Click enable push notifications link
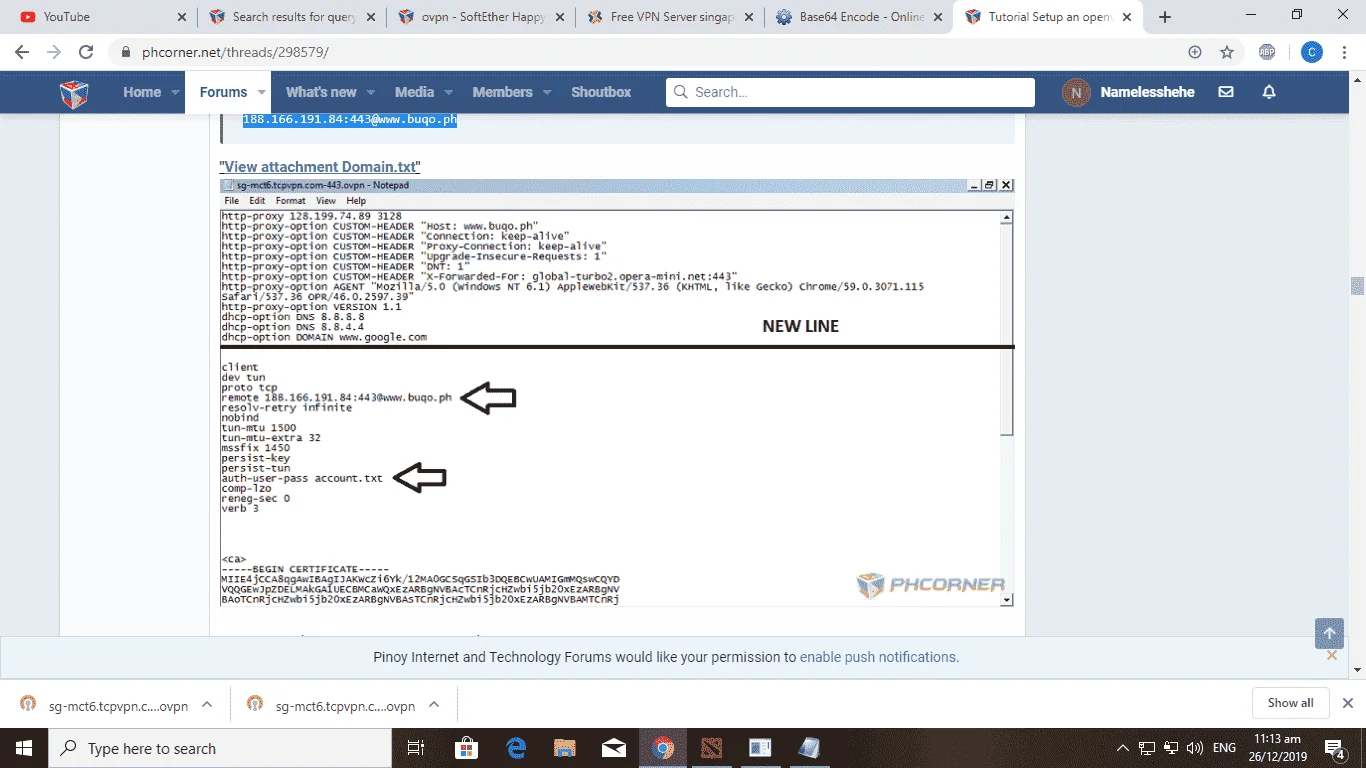This screenshot has height=768, width=1366. pyautogui.click(x=877, y=657)
